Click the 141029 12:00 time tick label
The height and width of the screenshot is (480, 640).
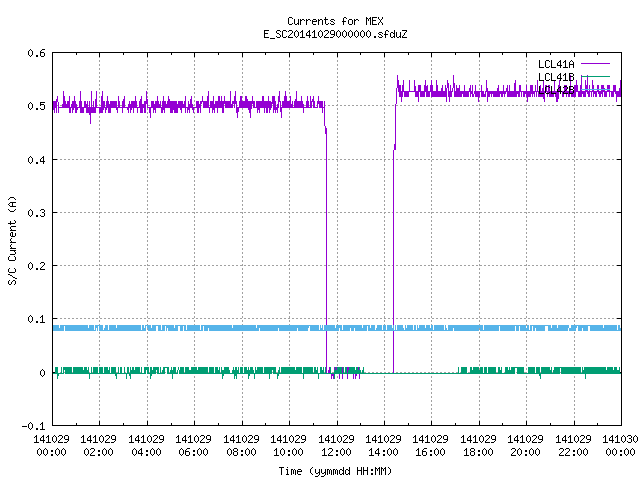[x=337, y=445]
